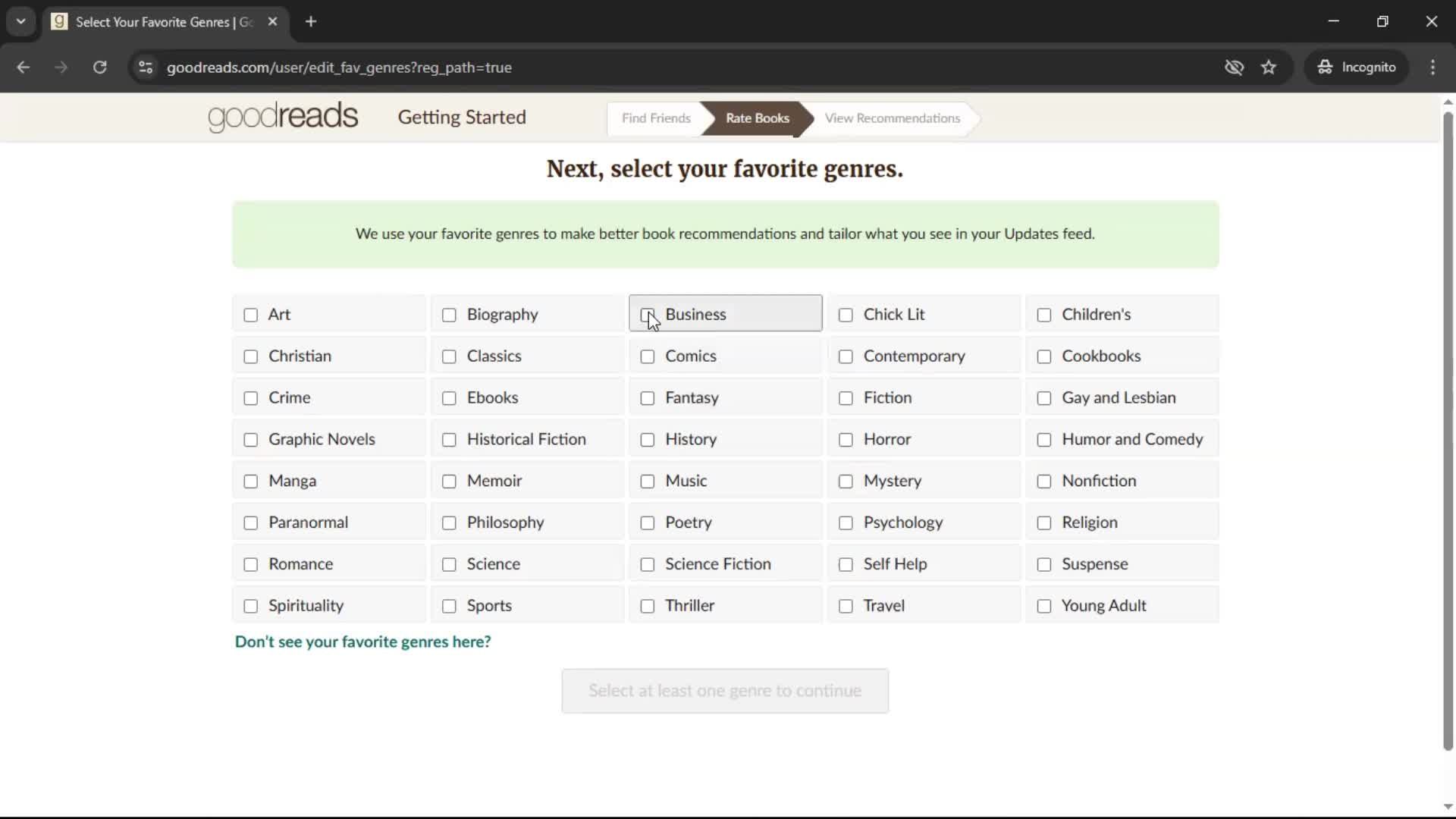Screen dimensions: 1456x819
Task: Open 'Don't see your favorite genres here?' link
Action: tap(362, 642)
